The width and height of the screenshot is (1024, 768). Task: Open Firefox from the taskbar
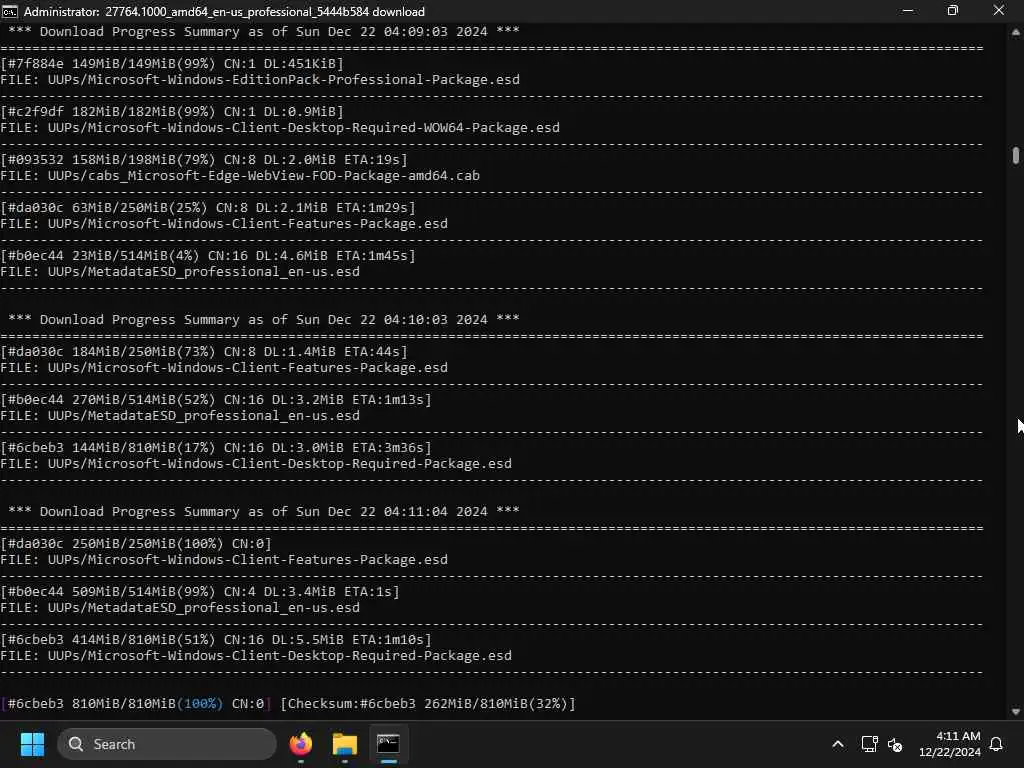(x=301, y=744)
